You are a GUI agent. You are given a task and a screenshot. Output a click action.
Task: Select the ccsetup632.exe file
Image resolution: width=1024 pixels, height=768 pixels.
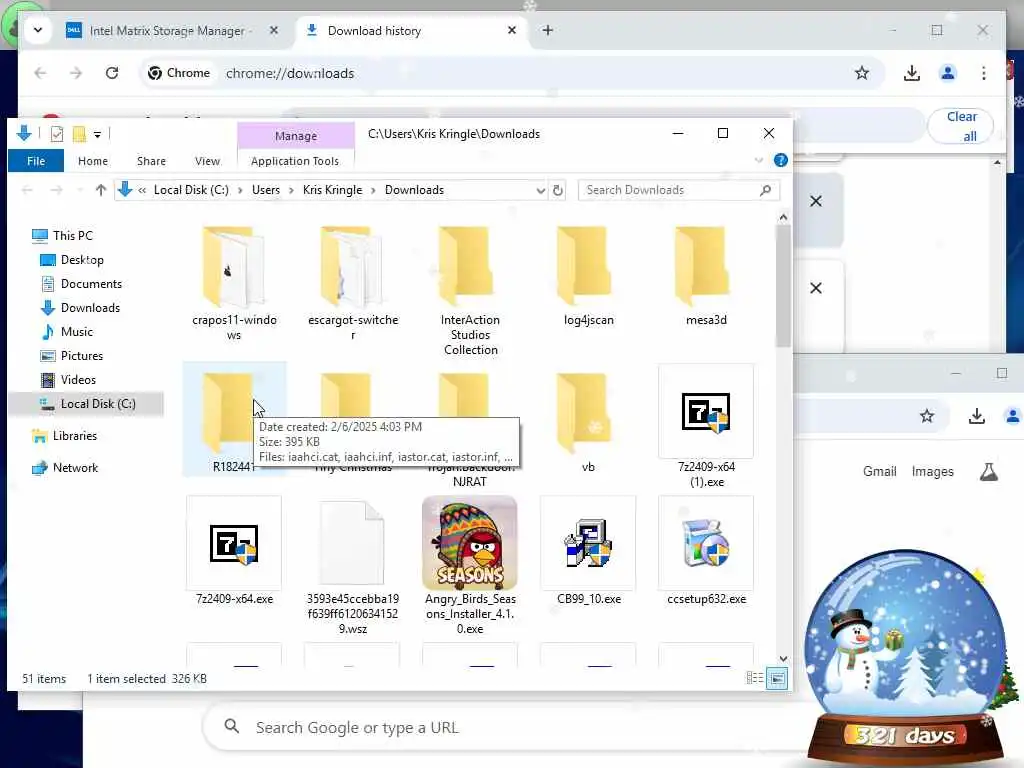tap(706, 551)
